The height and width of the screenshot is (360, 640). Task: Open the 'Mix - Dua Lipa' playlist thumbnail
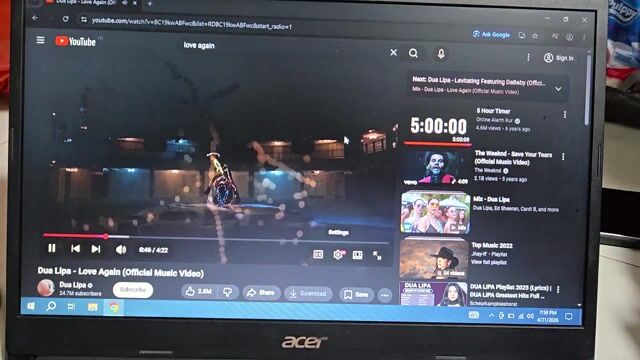(435, 212)
